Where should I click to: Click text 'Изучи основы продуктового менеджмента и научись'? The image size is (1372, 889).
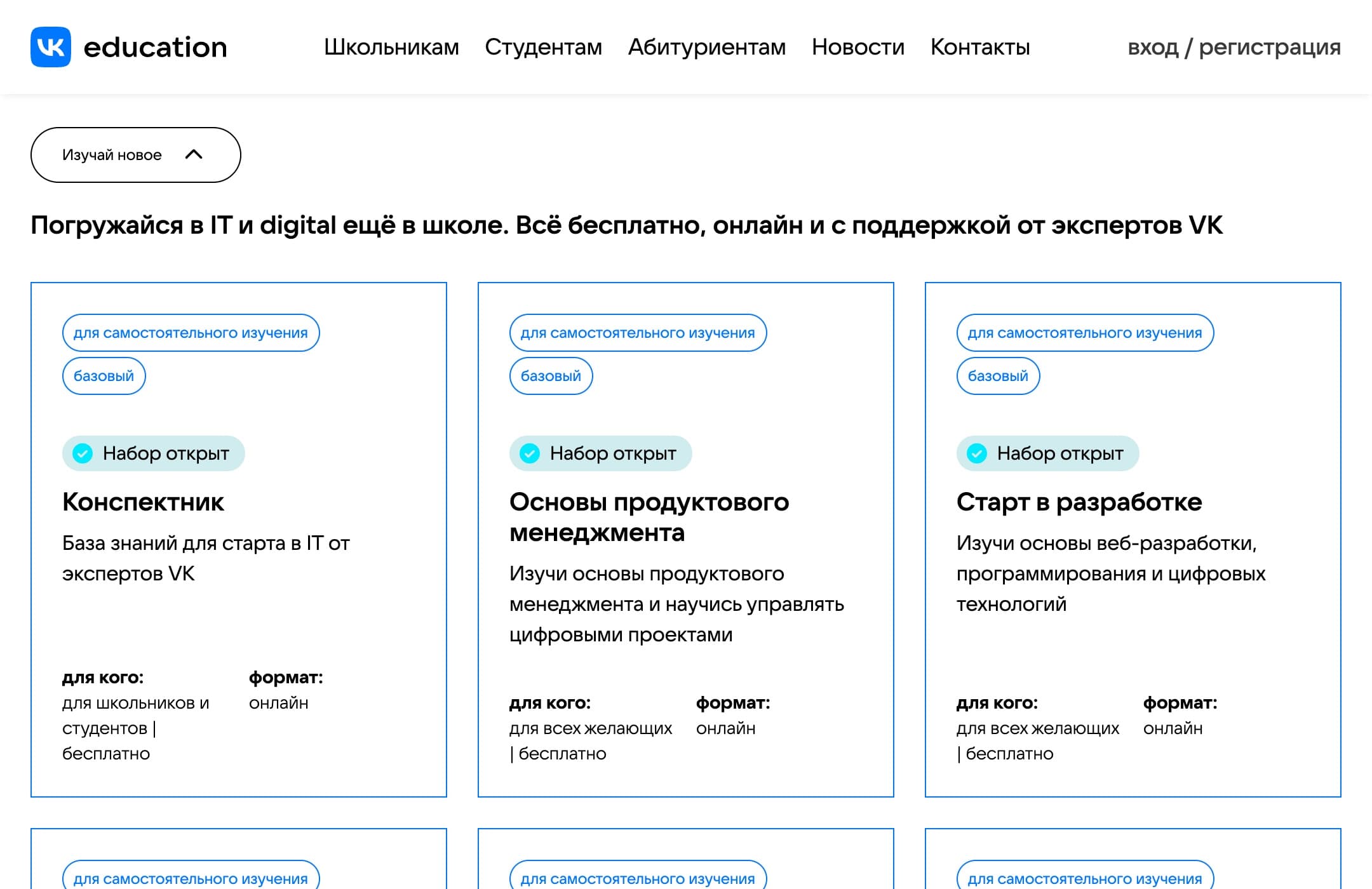click(676, 604)
